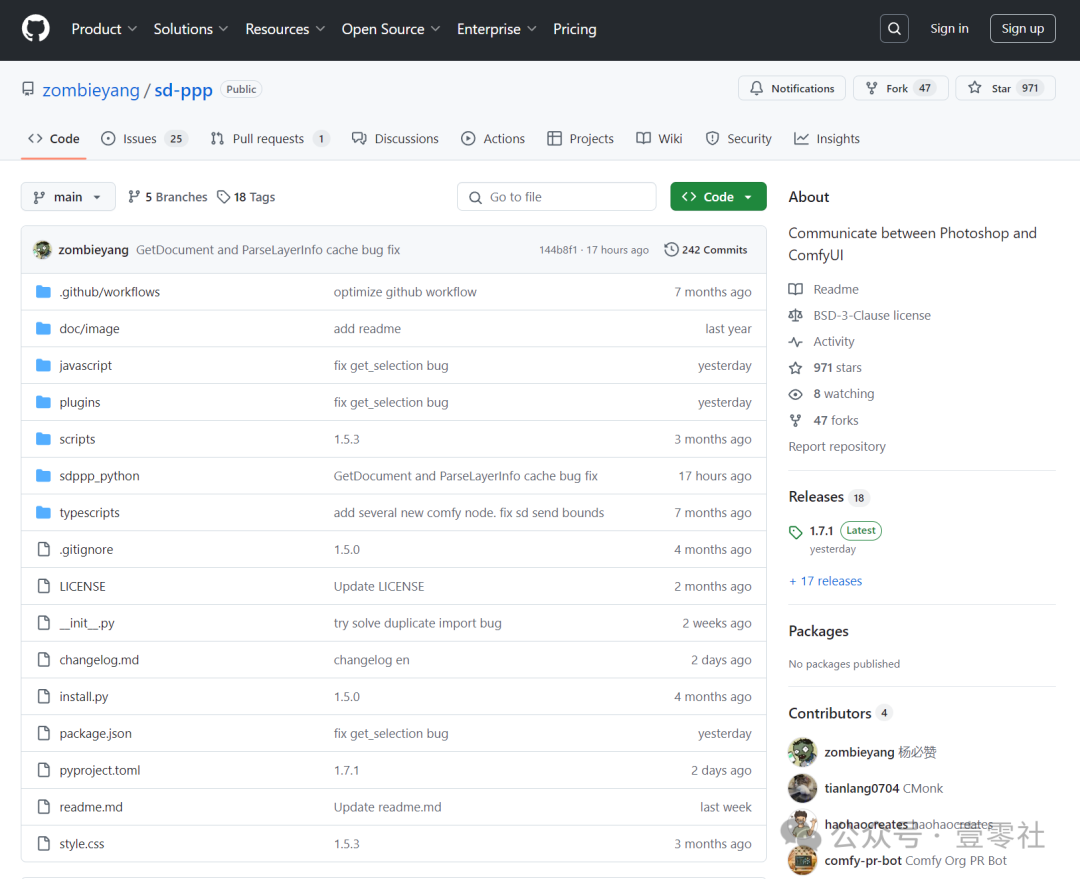Click the Sign up button
The width and height of the screenshot is (1080, 879).
[1022, 29]
